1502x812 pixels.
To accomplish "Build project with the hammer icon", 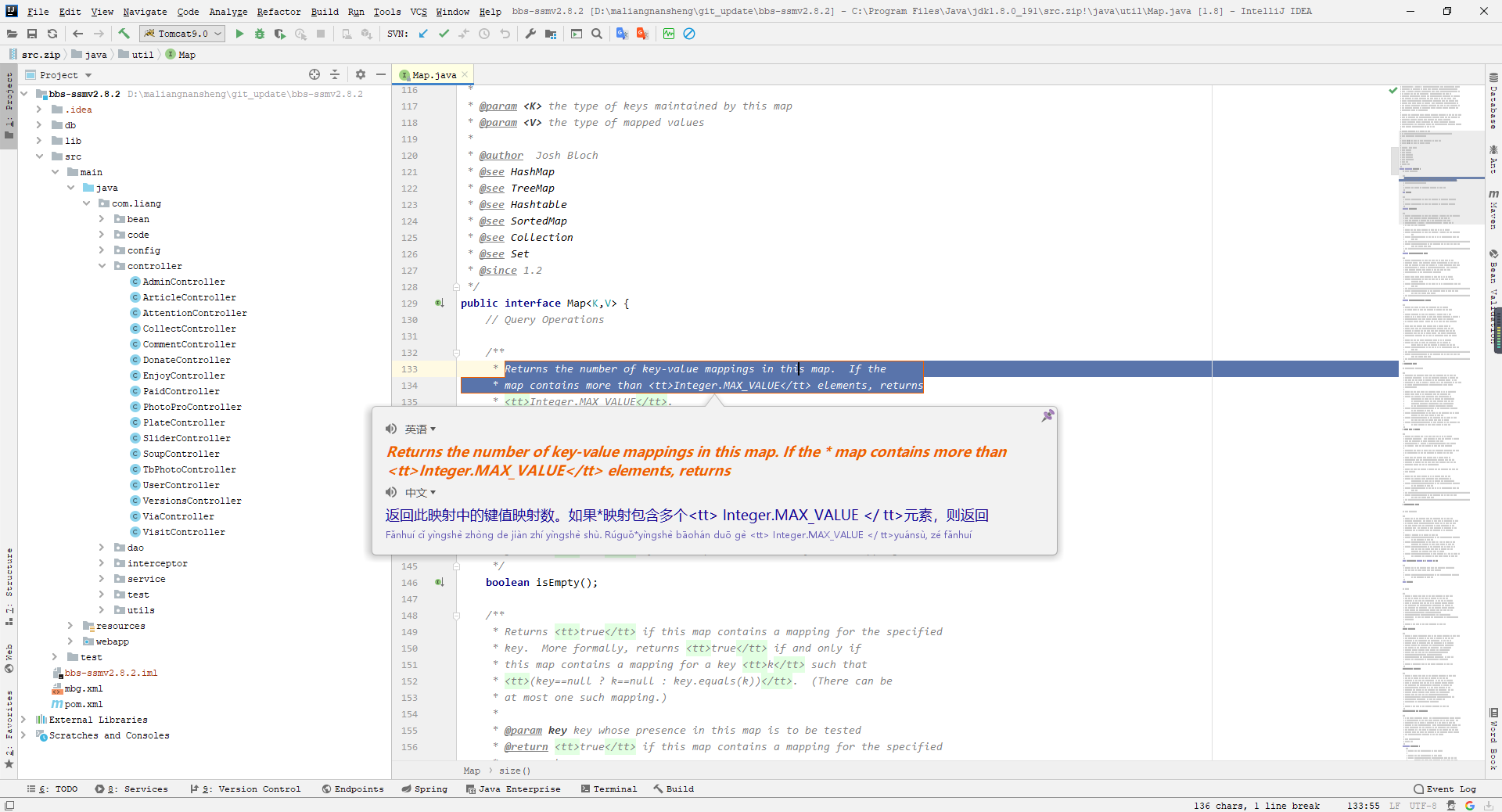I will 124,34.
